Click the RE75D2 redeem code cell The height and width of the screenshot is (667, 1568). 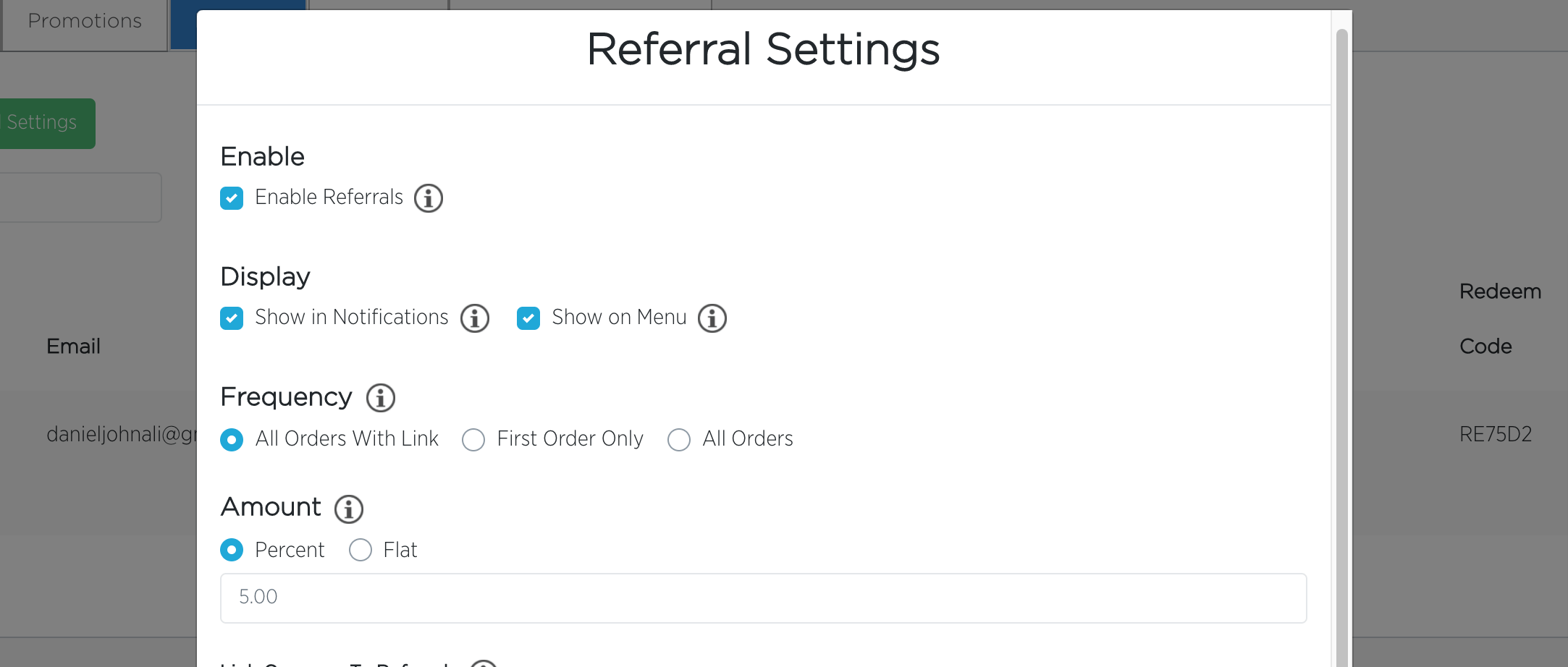[1496, 434]
